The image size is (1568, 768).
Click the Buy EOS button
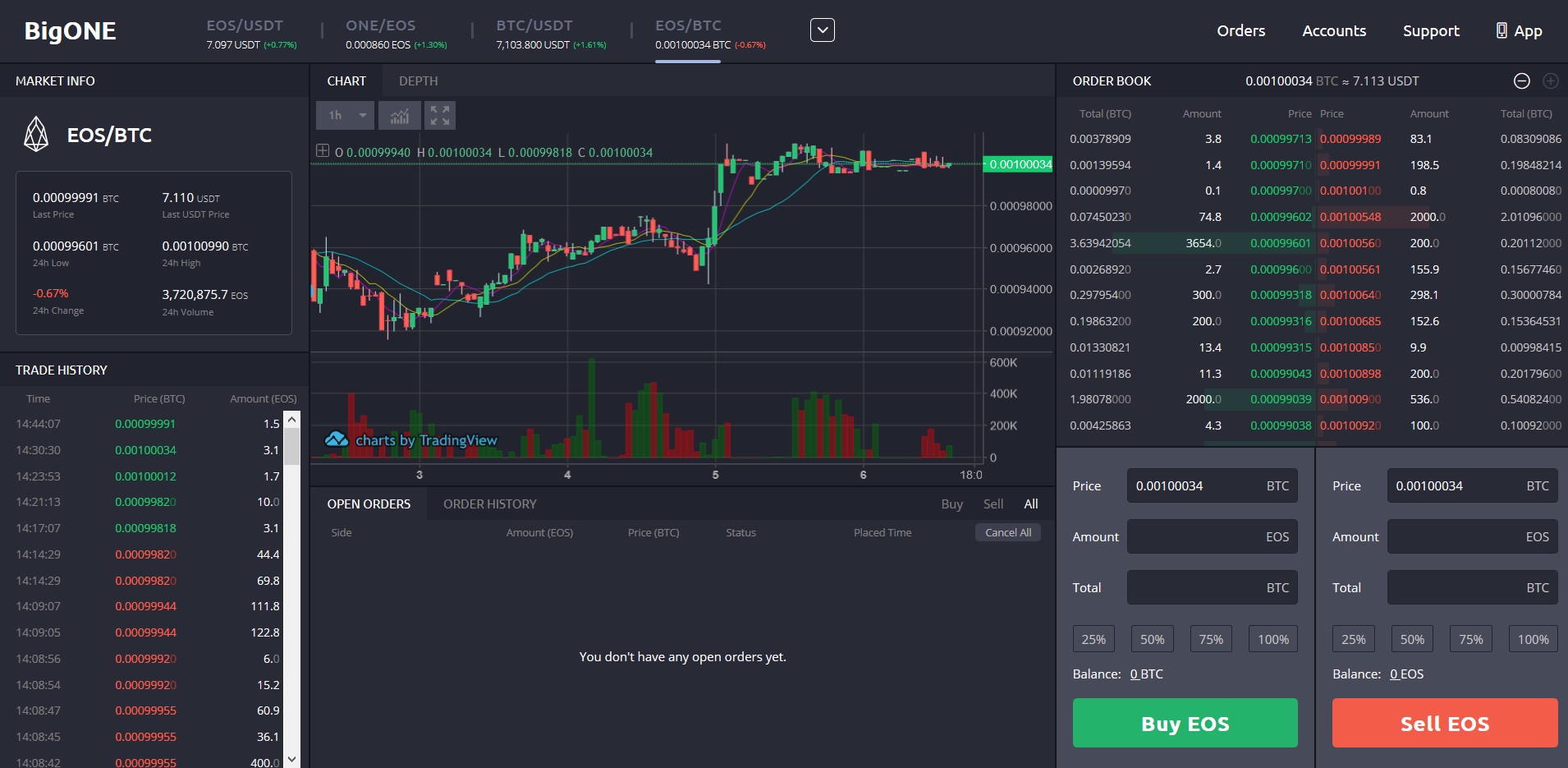pyautogui.click(x=1185, y=723)
